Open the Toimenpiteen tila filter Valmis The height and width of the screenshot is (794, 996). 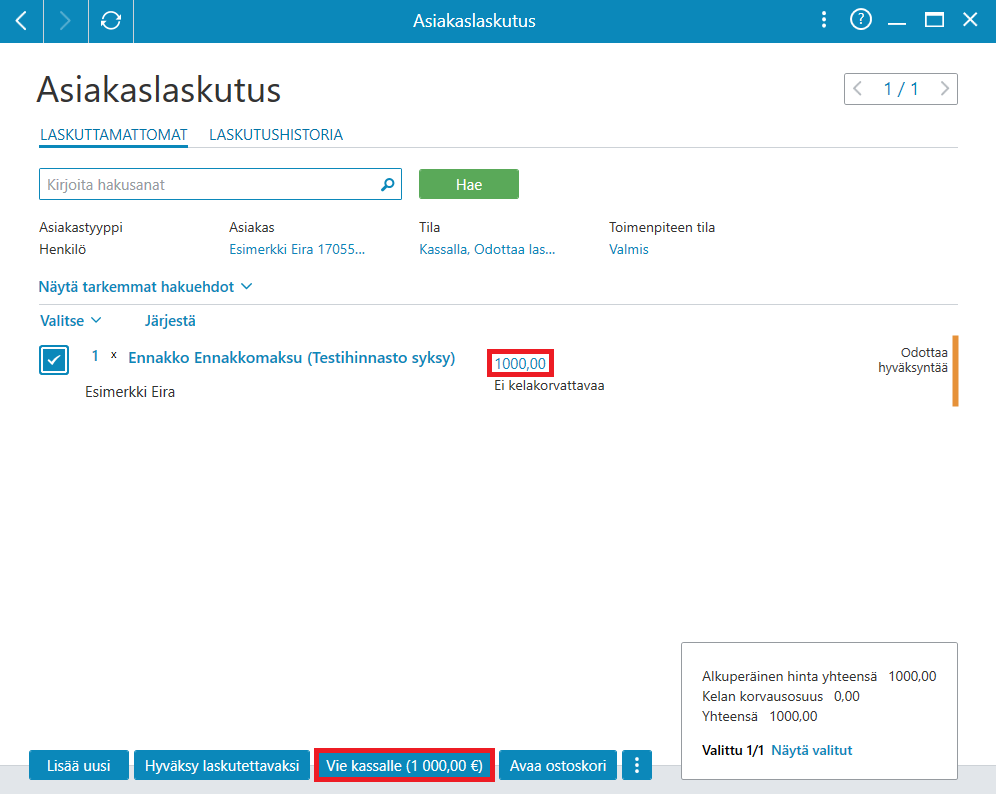[629, 249]
